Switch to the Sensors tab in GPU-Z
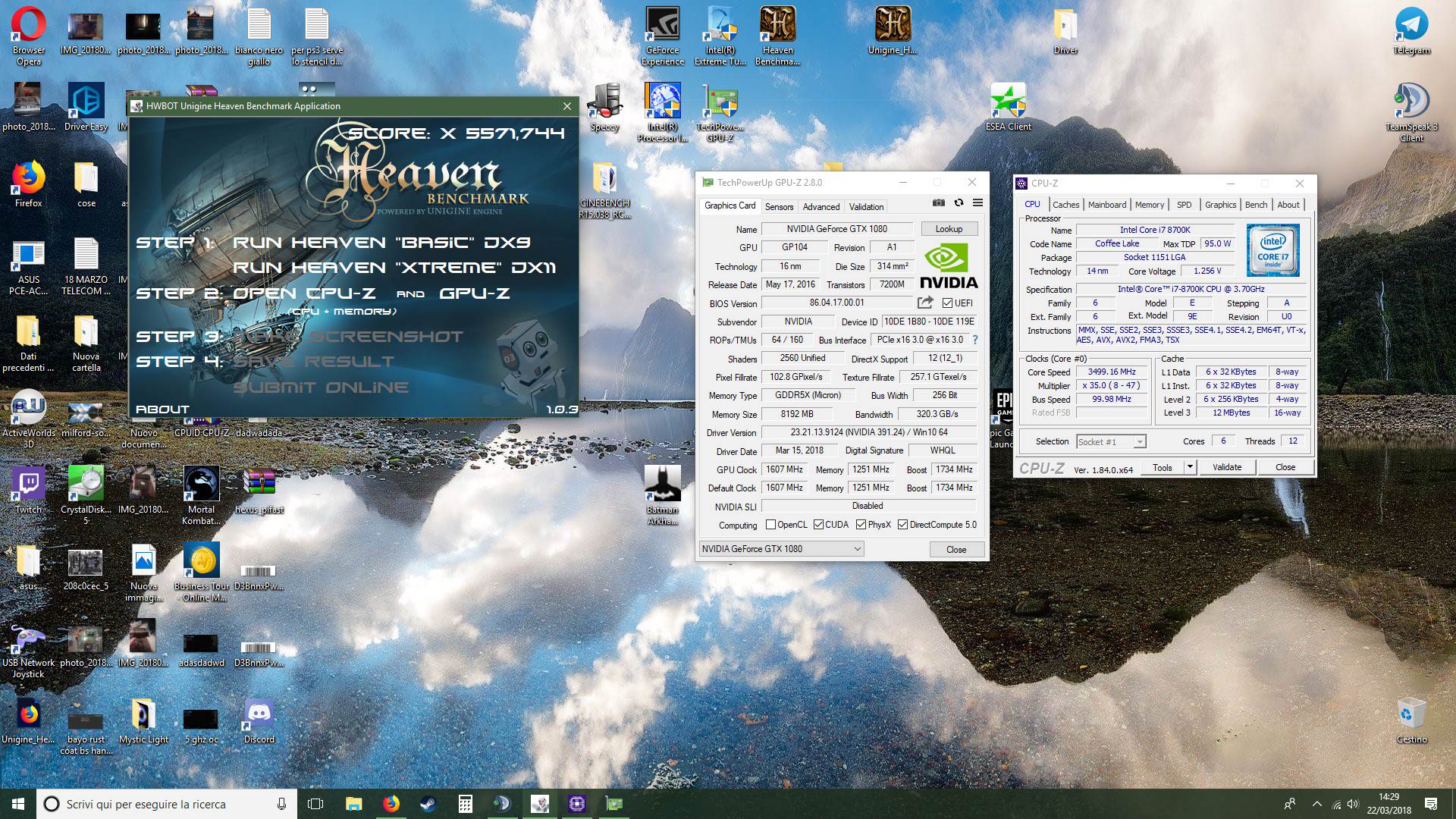This screenshot has height=819, width=1456. (x=779, y=206)
